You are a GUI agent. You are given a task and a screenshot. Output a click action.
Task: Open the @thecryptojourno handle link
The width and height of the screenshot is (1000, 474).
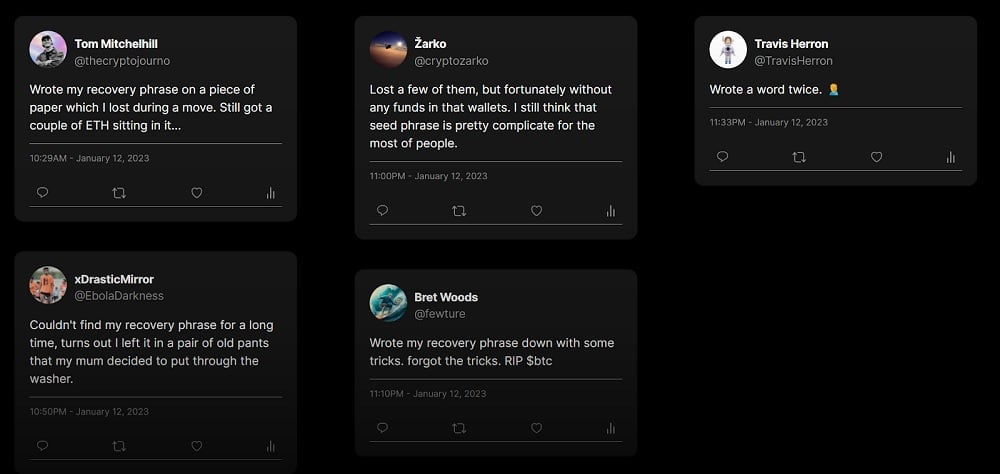[122, 61]
